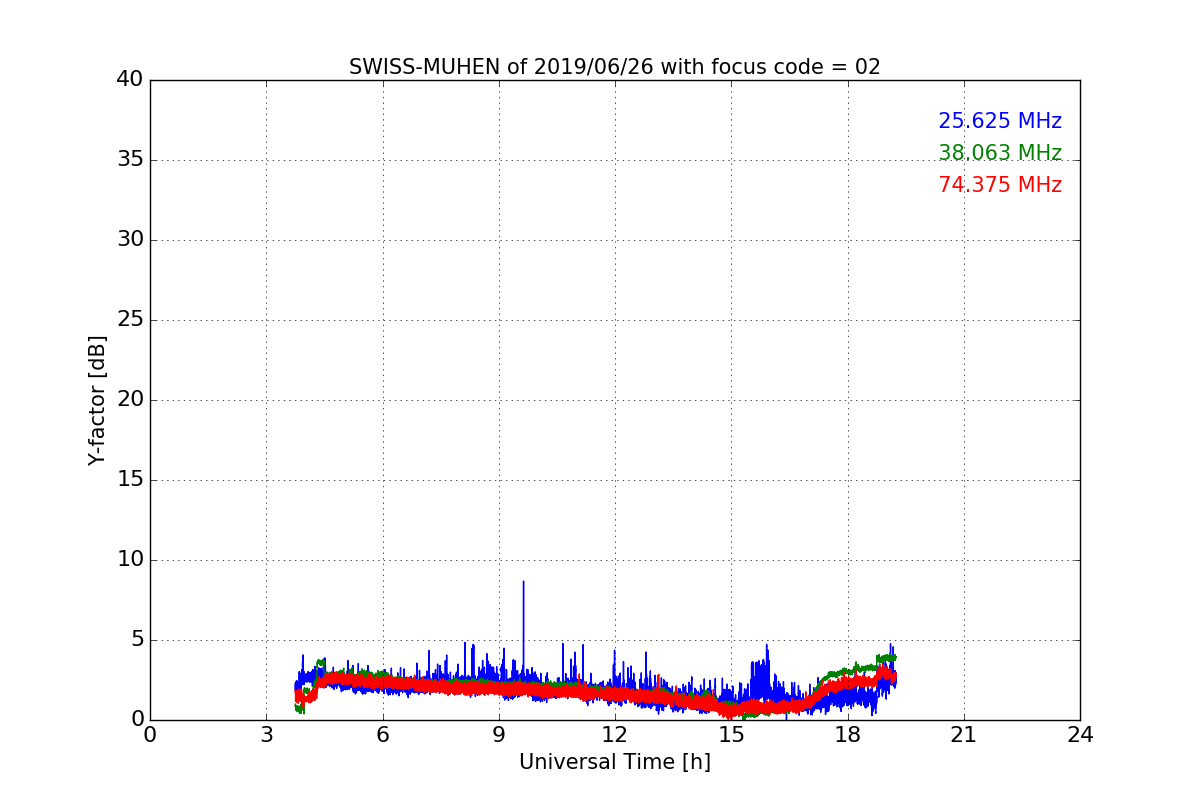Click the "35" tick on Y-factor axis

130,160
